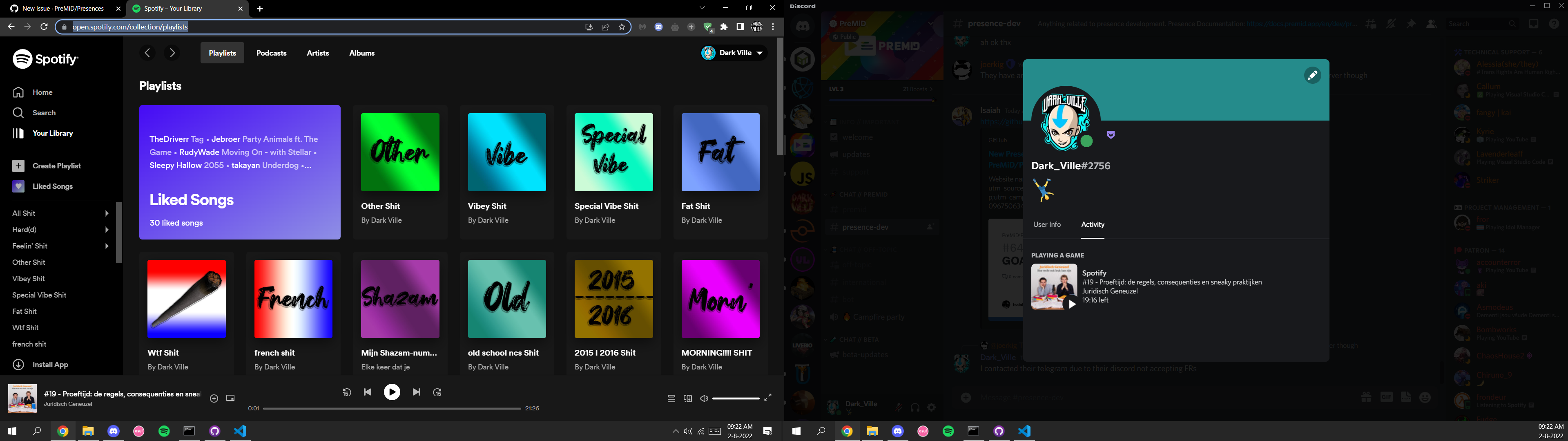
Task: Open the Malwarebytes extension icon
Action: click(642, 27)
